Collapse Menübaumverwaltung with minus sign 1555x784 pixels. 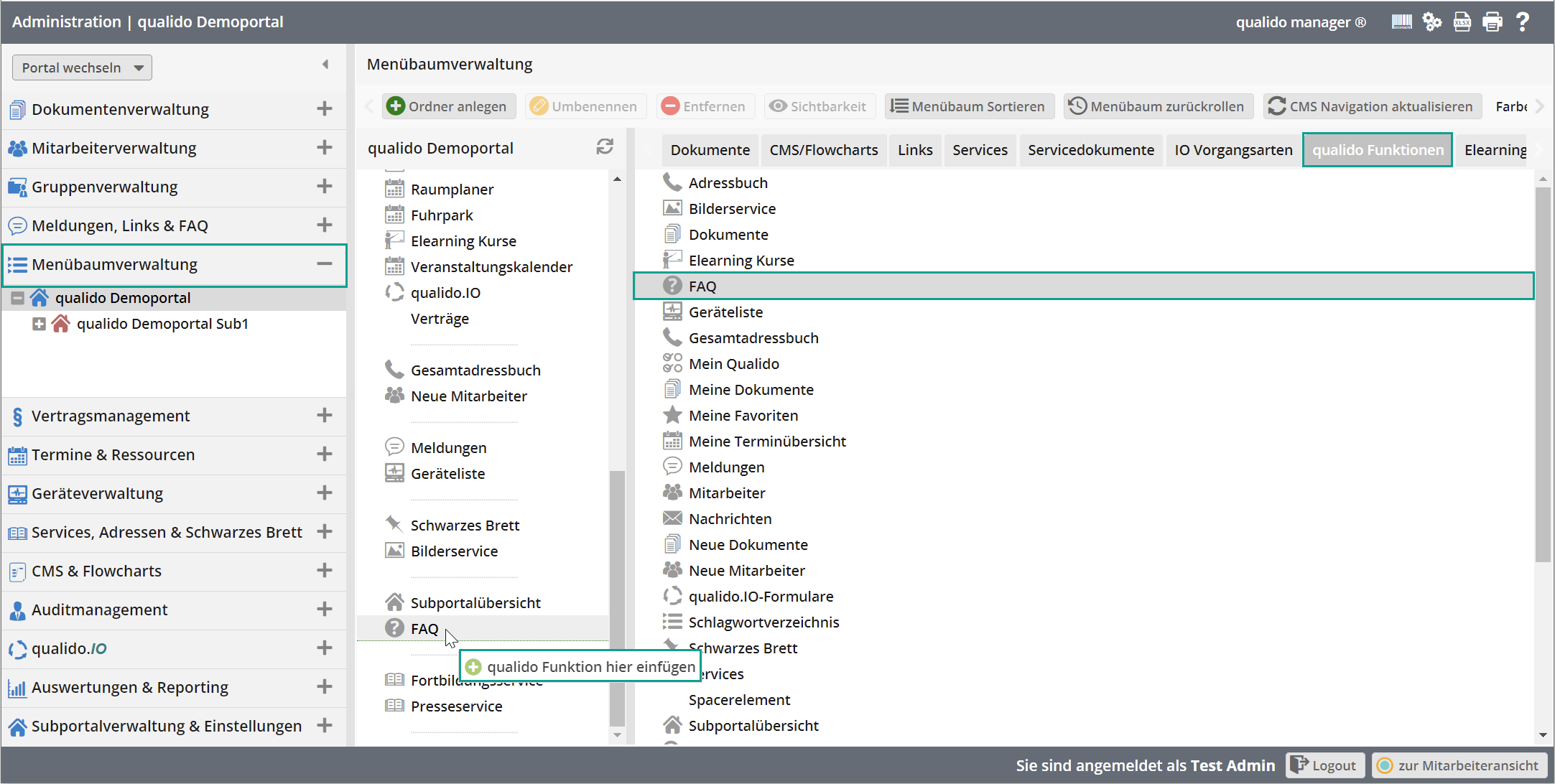pos(325,264)
